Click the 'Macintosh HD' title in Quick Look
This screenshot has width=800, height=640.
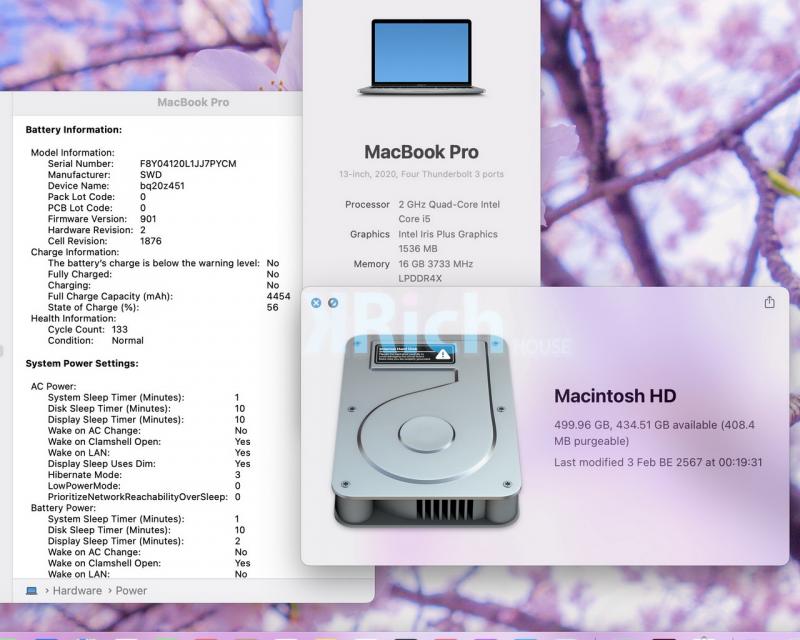click(615, 396)
